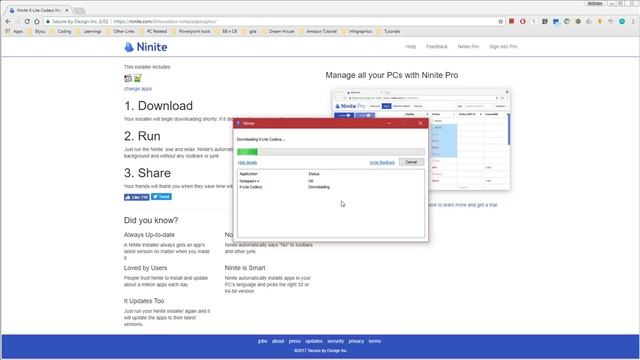Bookmark this page with the star icon
Screen dimensions: 640x360
[x=500, y=21]
